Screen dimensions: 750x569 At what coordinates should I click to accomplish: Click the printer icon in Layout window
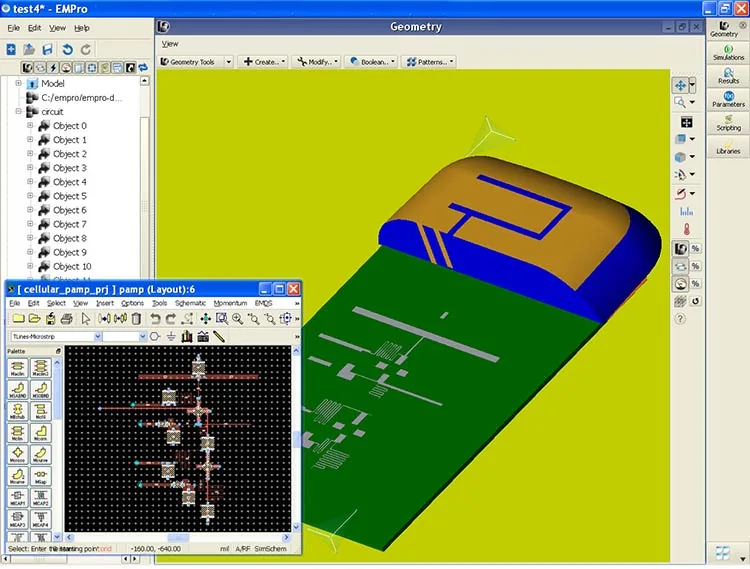(x=67, y=318)
